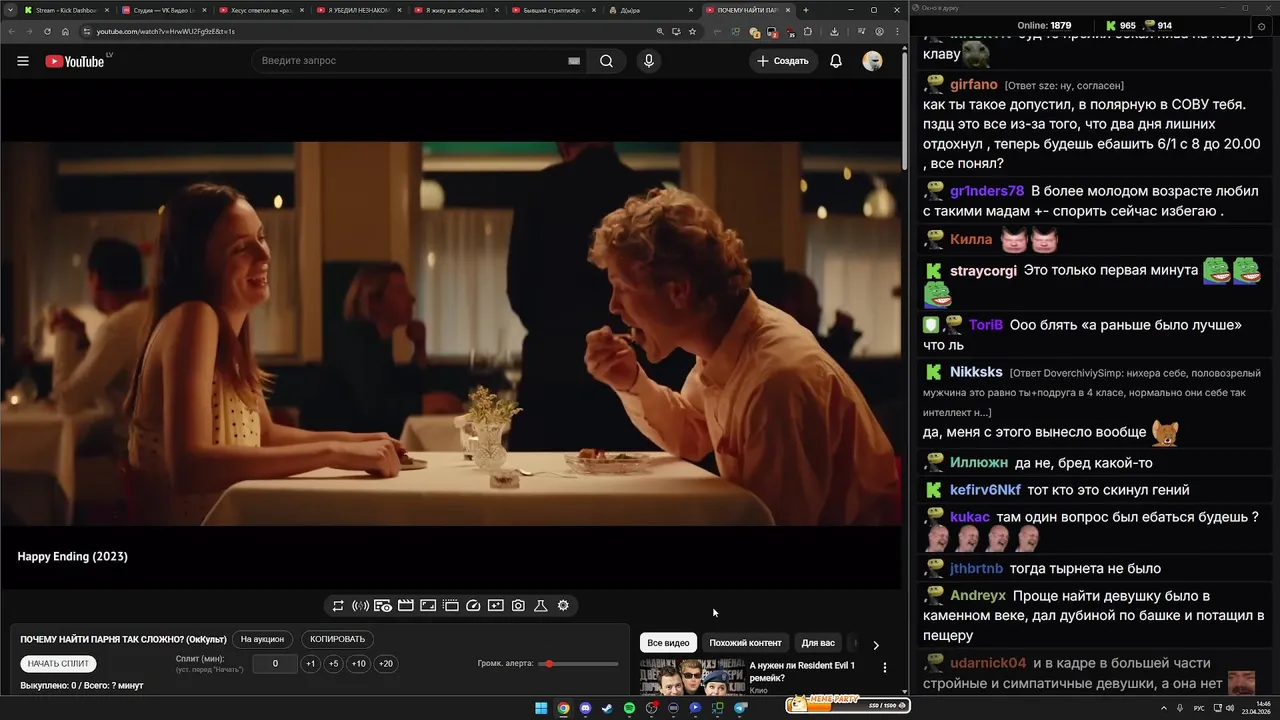Select the Похожий контент filter chip

pyautogui.click(x=745, y=643)
